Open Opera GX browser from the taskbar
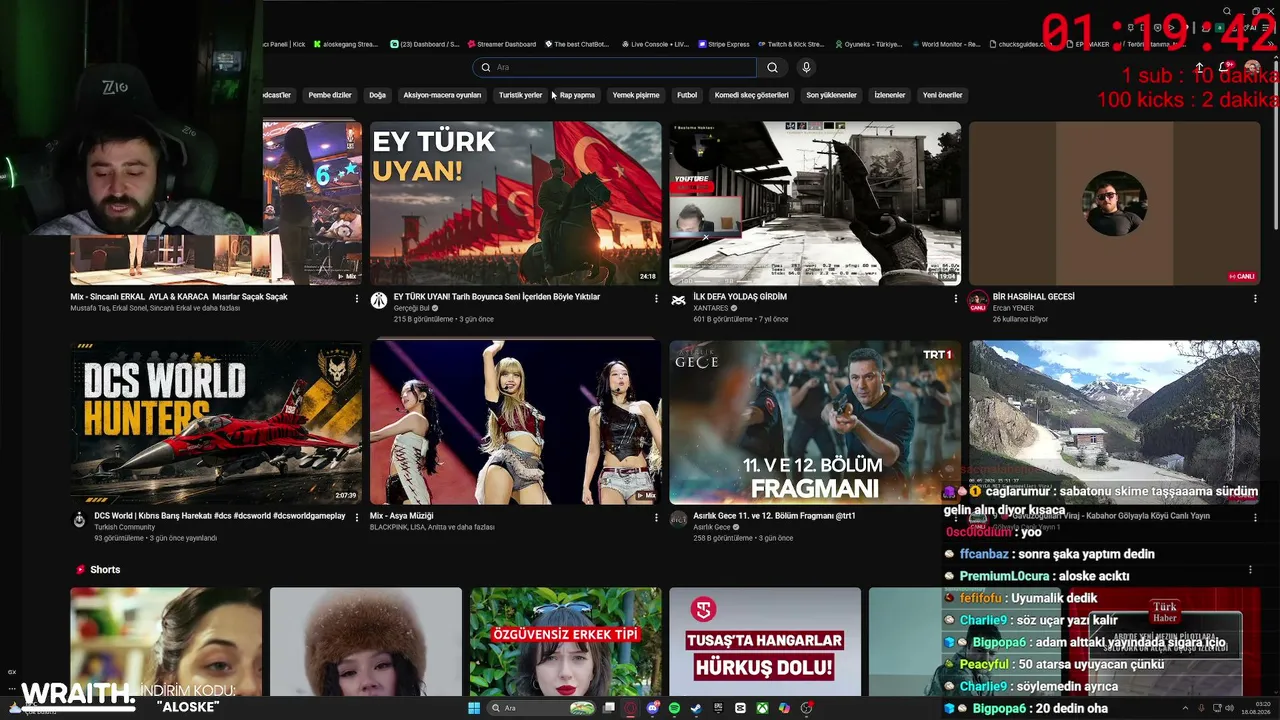 click(x=630, y=708)
